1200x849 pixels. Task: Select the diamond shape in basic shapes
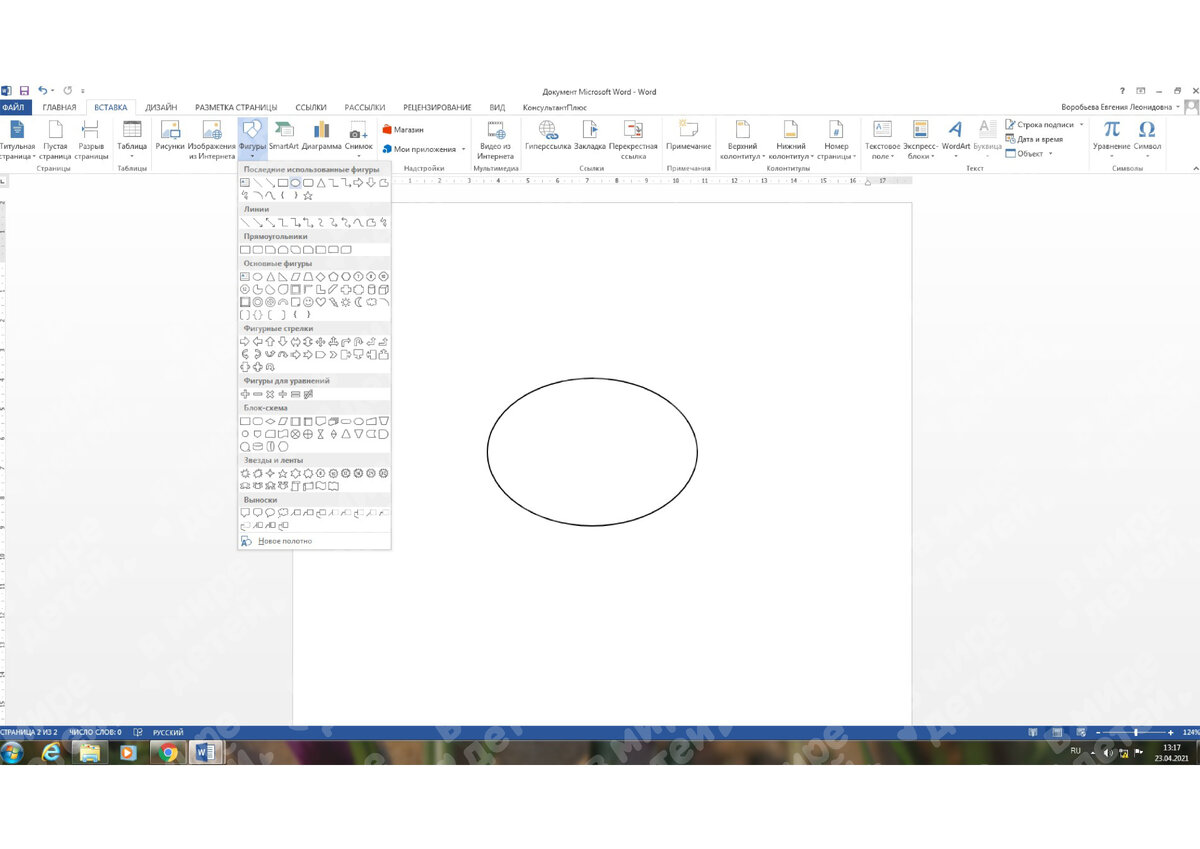pyautogui.click(x=320, y=276)
